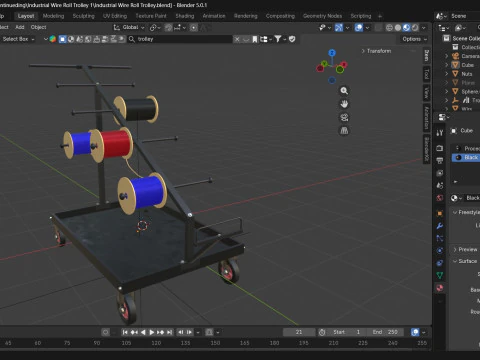The height and width of the screenshot is (360, 480).
Task: Open the Tool properties tab icon
Action: (x=440, y=133)
